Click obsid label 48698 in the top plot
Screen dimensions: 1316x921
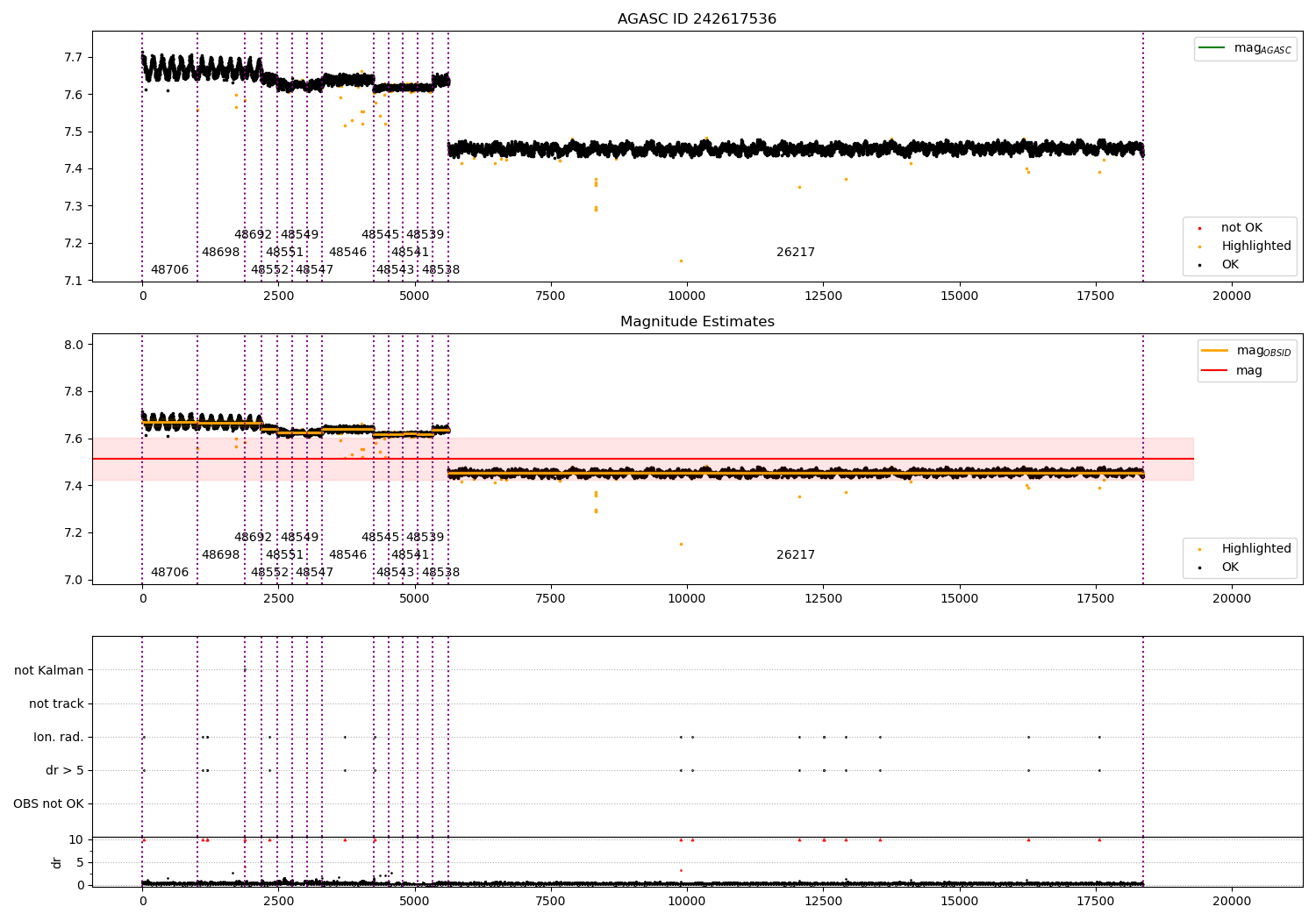pyautogui.click(x=220, y=253)
